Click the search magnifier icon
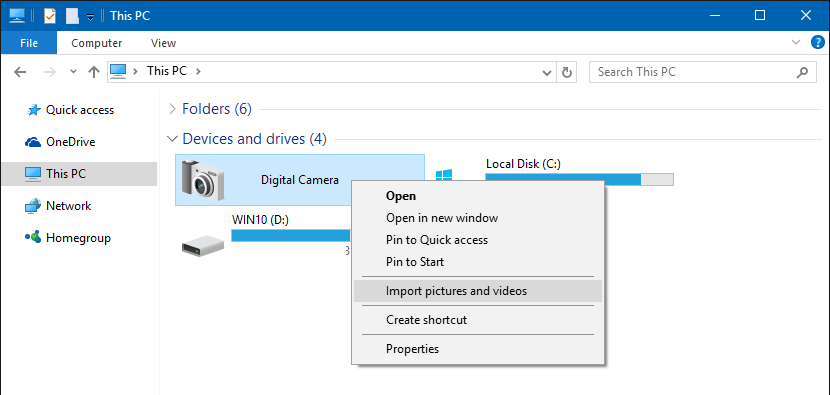830x395 pixels. coord(802,72)
